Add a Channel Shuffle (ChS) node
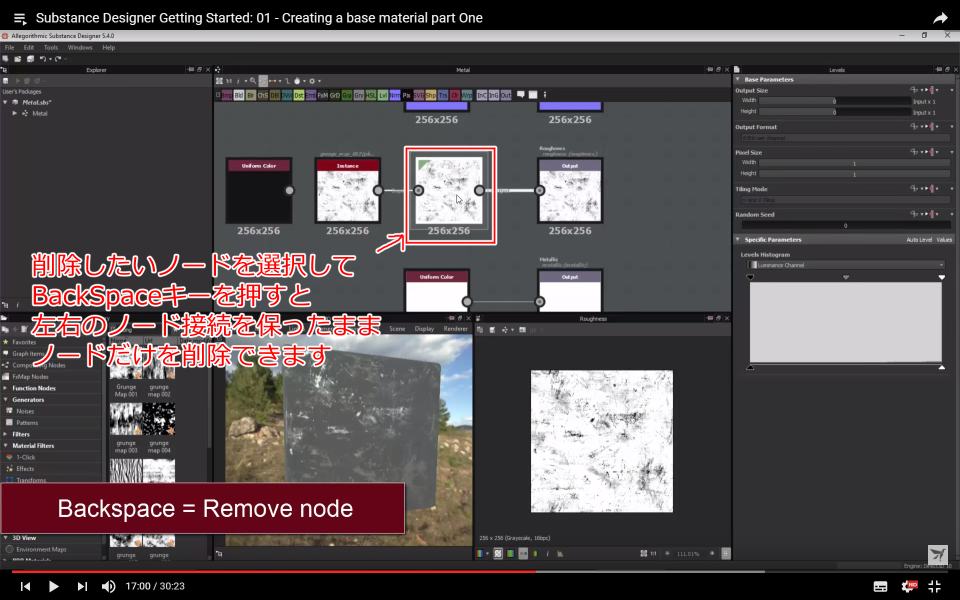Viewport: 960px width, 600px height. tap(263, 95)
